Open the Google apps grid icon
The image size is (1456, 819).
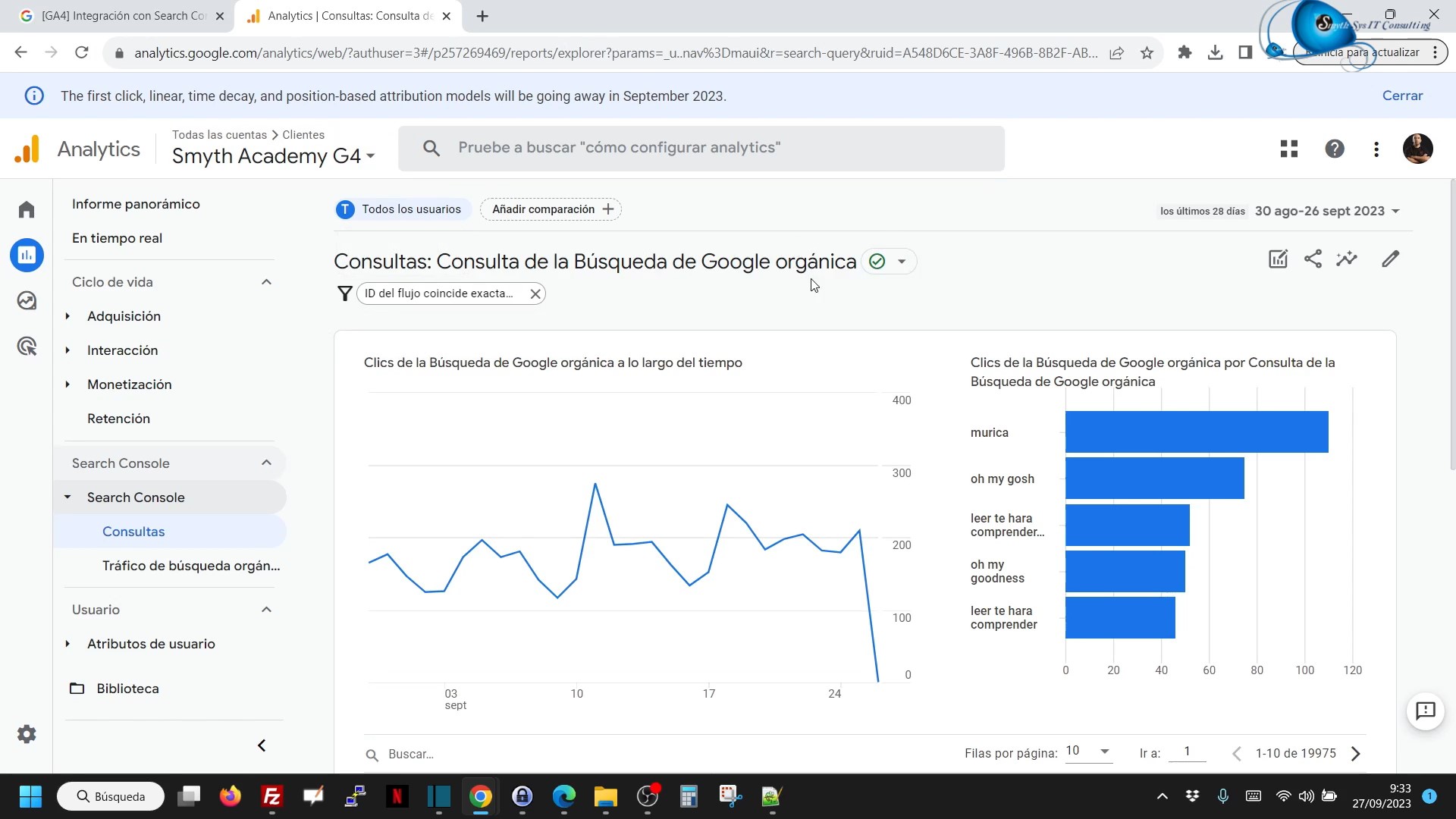click(1289, 149)
